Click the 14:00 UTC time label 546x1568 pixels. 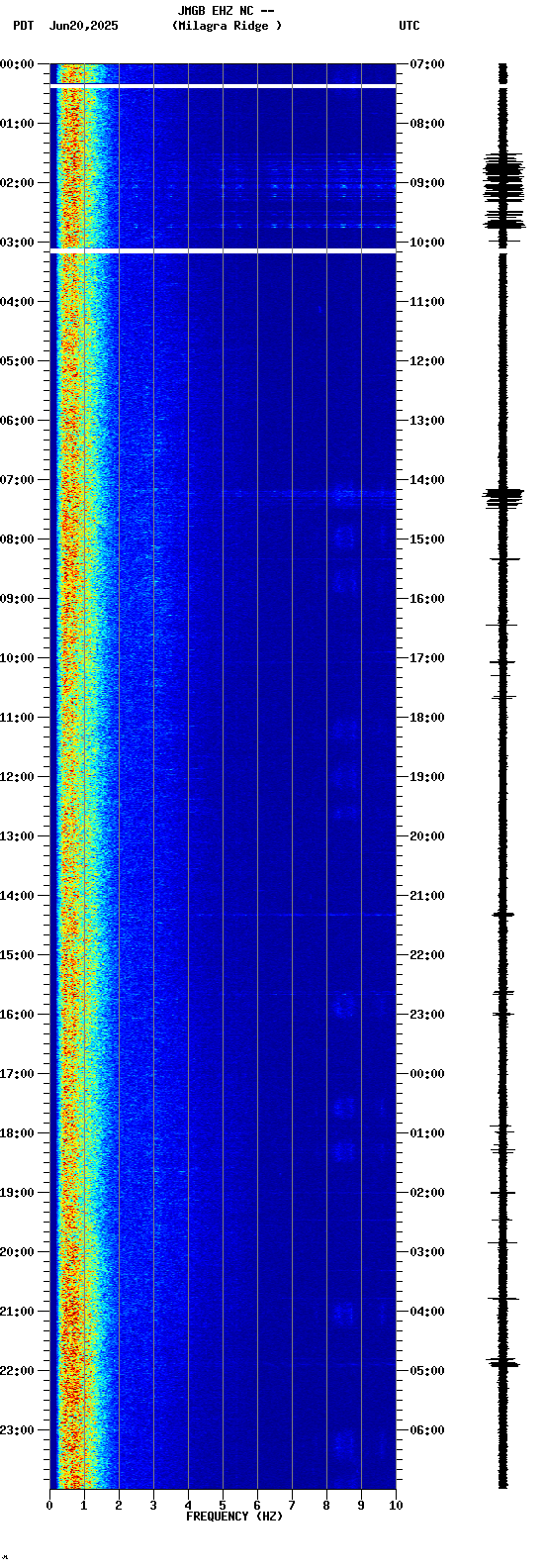click(427, 480)
